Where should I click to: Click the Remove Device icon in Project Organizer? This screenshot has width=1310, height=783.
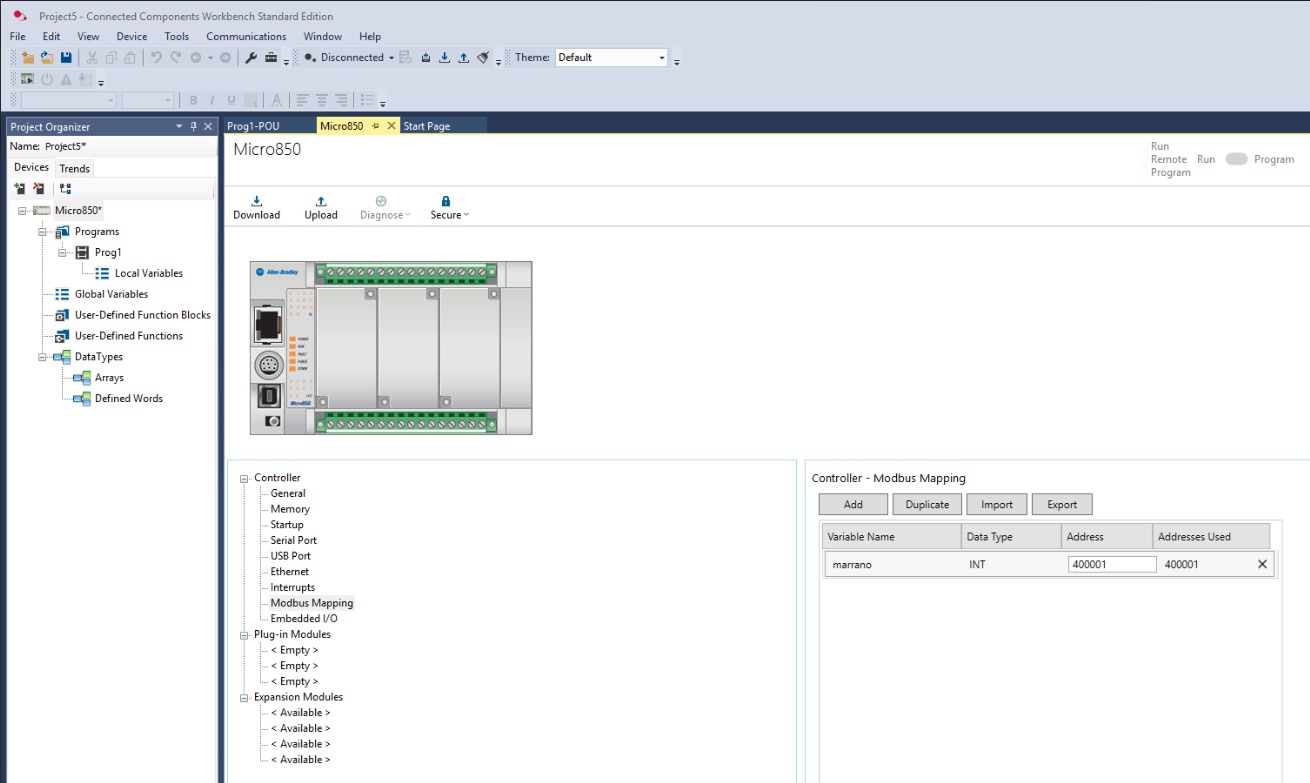pyautogui.click(x=39, y=188)
